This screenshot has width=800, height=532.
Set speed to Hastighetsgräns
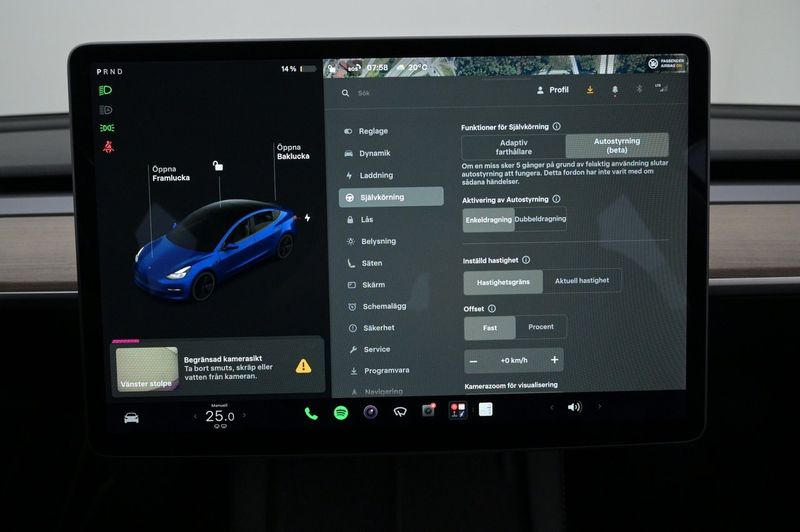[x=503, y=282]
